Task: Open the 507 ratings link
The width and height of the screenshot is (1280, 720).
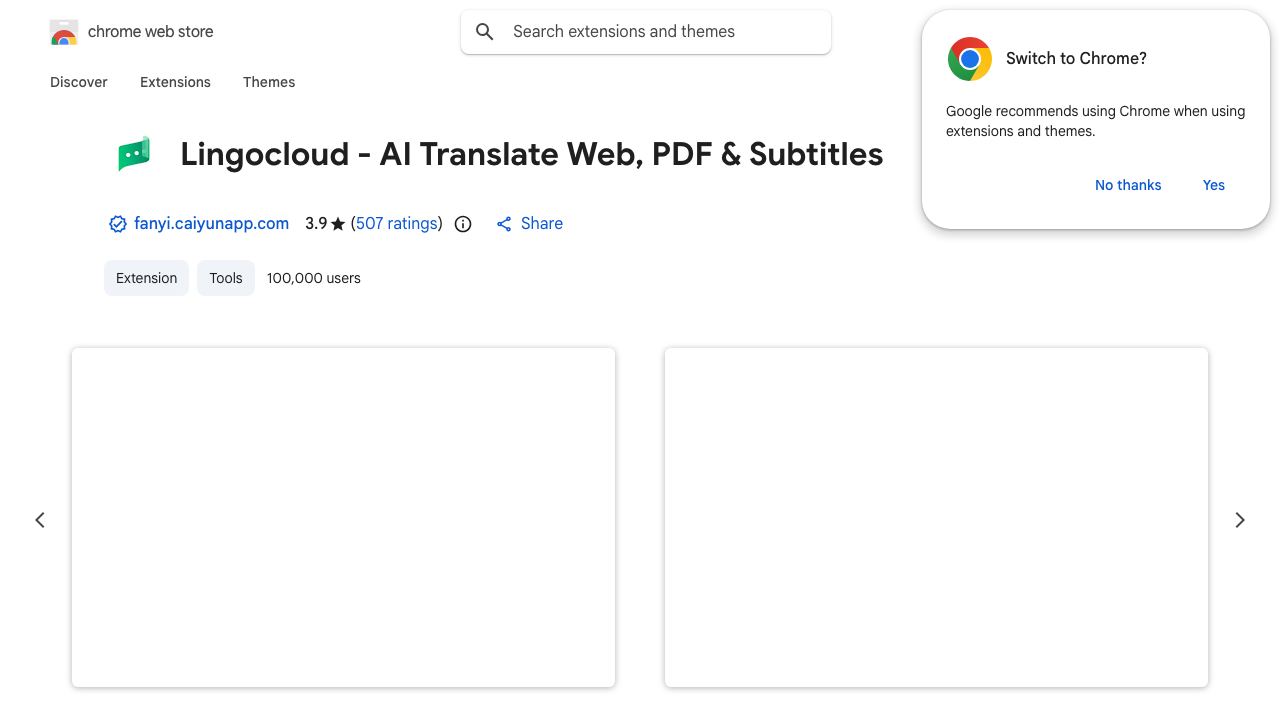Action: [397, 224]
